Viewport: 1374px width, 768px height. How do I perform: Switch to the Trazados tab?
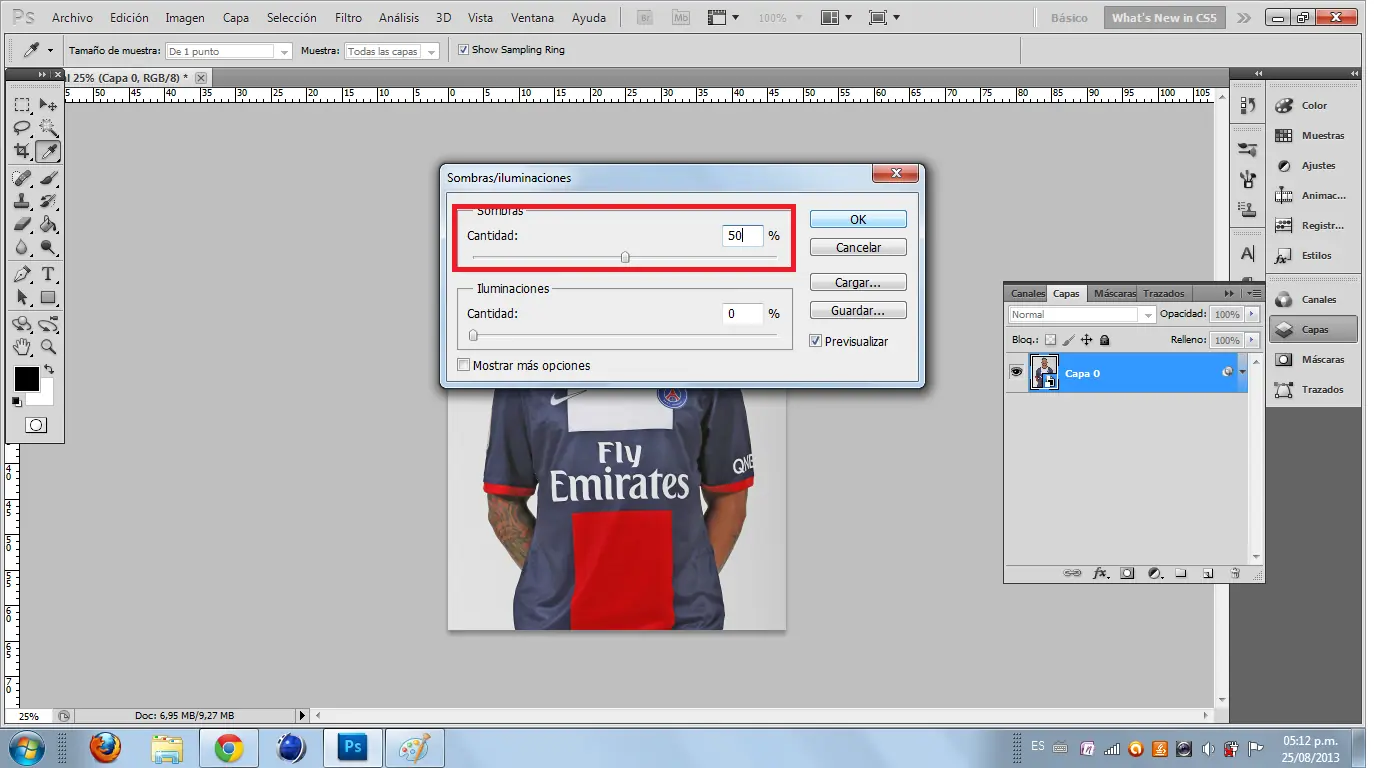click(x=1164, y=293)
